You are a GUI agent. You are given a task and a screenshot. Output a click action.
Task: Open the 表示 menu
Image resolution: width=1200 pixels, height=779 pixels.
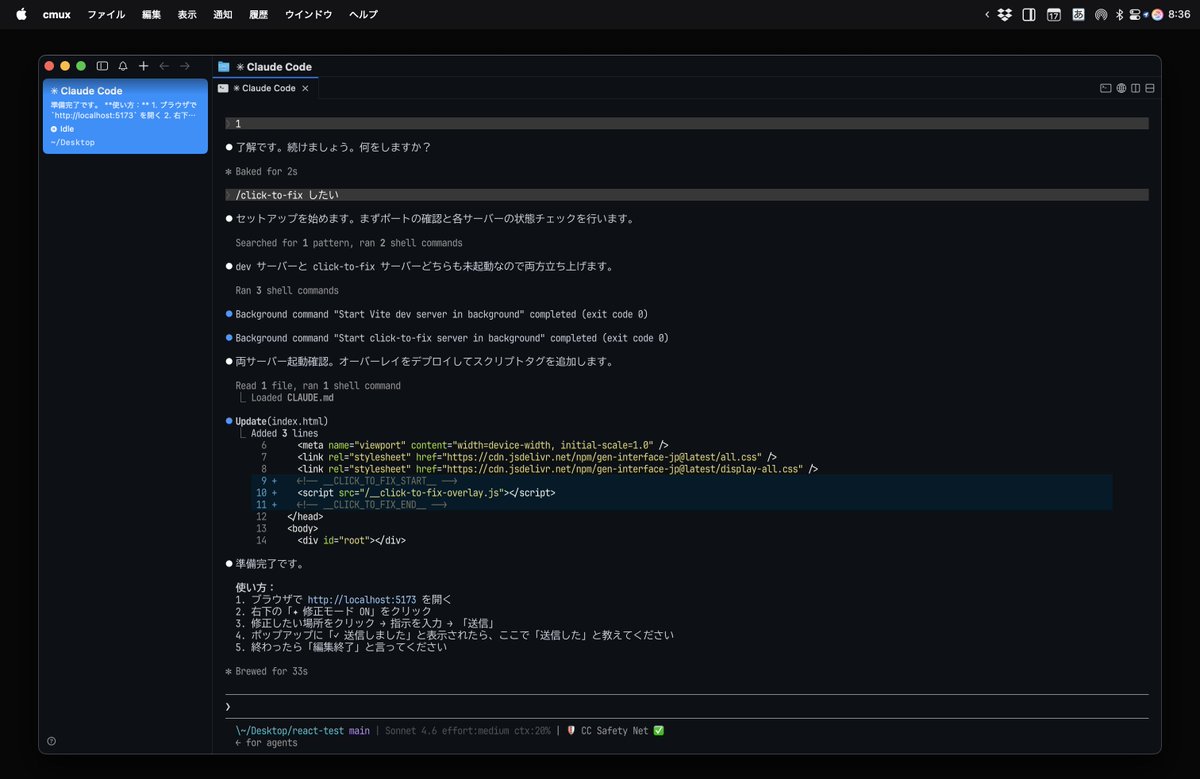coord(187,14)
